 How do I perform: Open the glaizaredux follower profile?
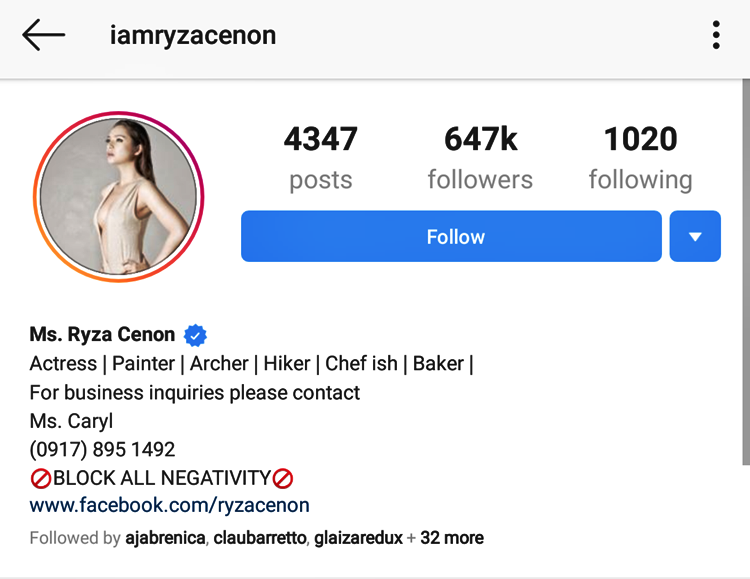[359, 538]
